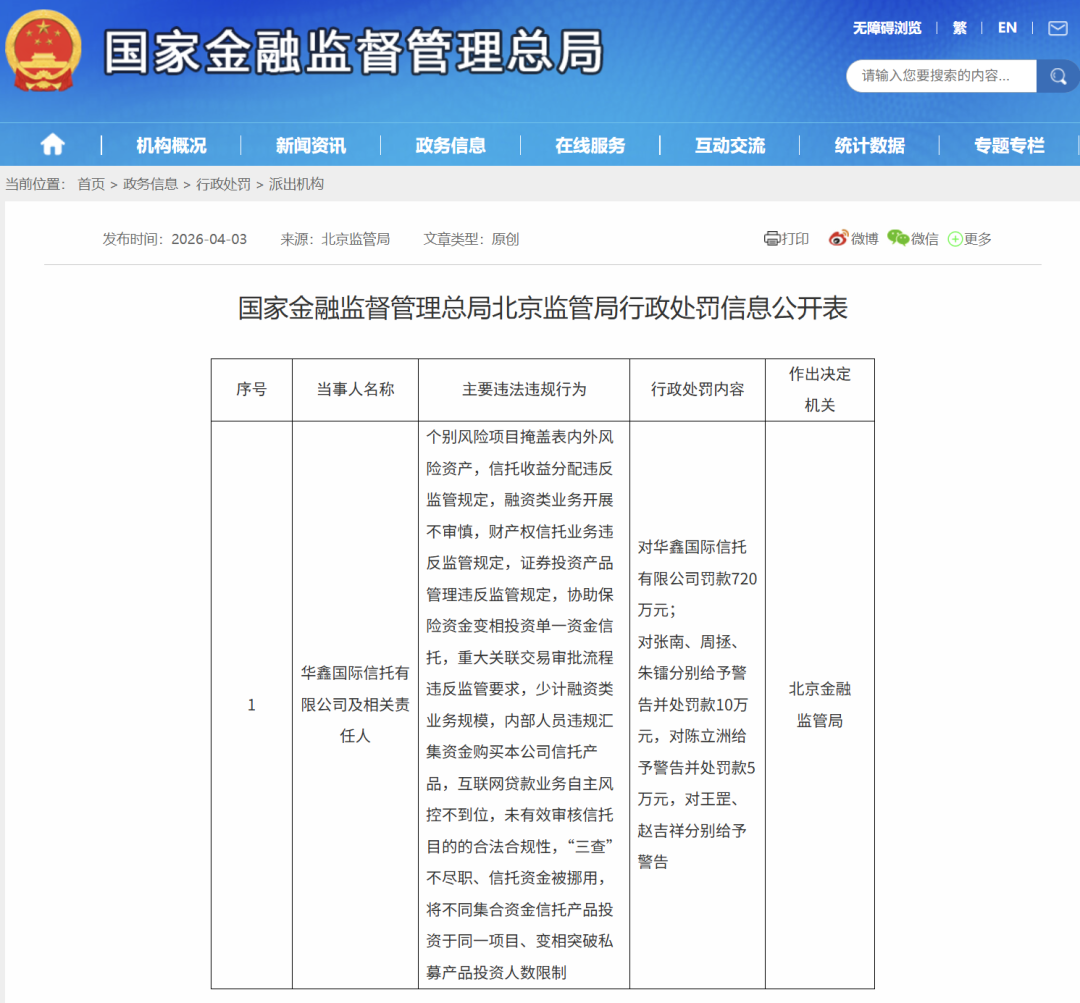Open the mail envelope icon
This screenshot has width=1080, height=1003.
(1057, 28)
